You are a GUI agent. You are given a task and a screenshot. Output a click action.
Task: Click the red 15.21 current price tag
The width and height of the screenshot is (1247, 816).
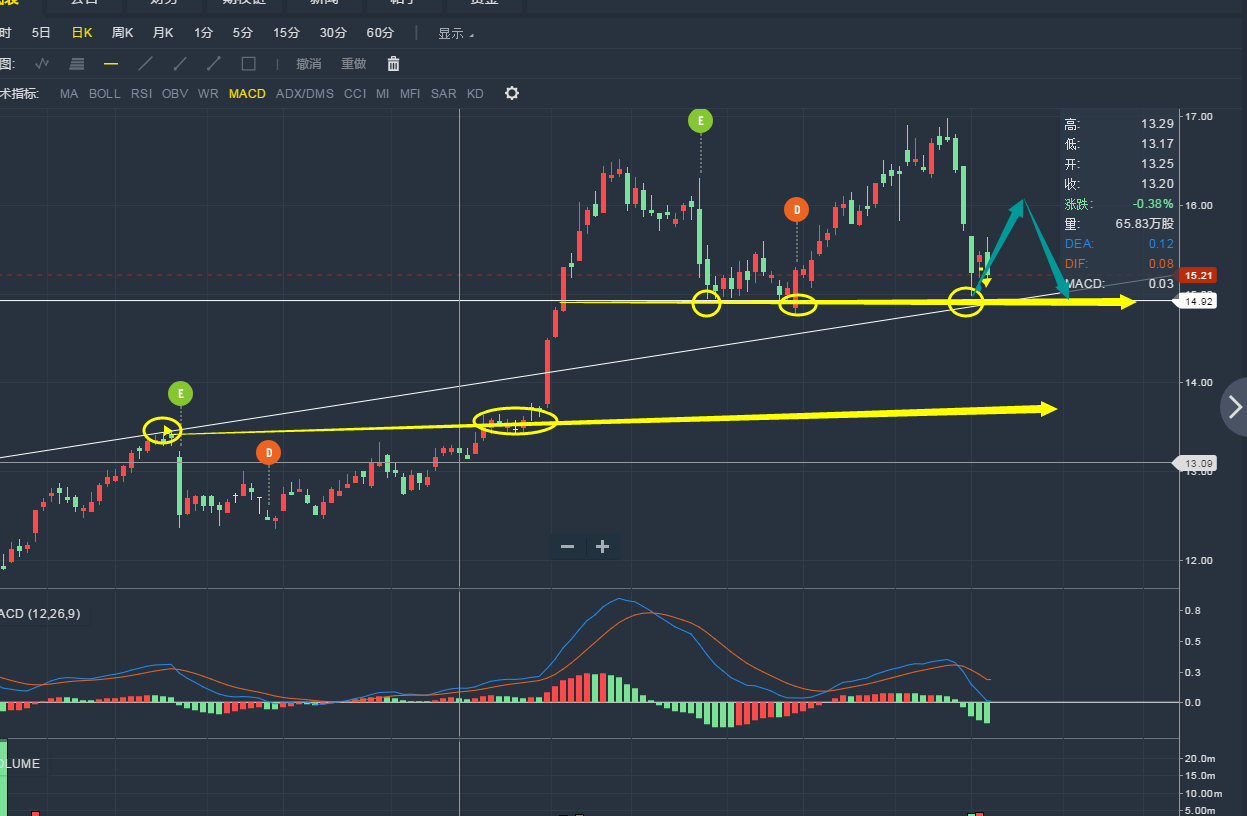(x=1198, y=275)
